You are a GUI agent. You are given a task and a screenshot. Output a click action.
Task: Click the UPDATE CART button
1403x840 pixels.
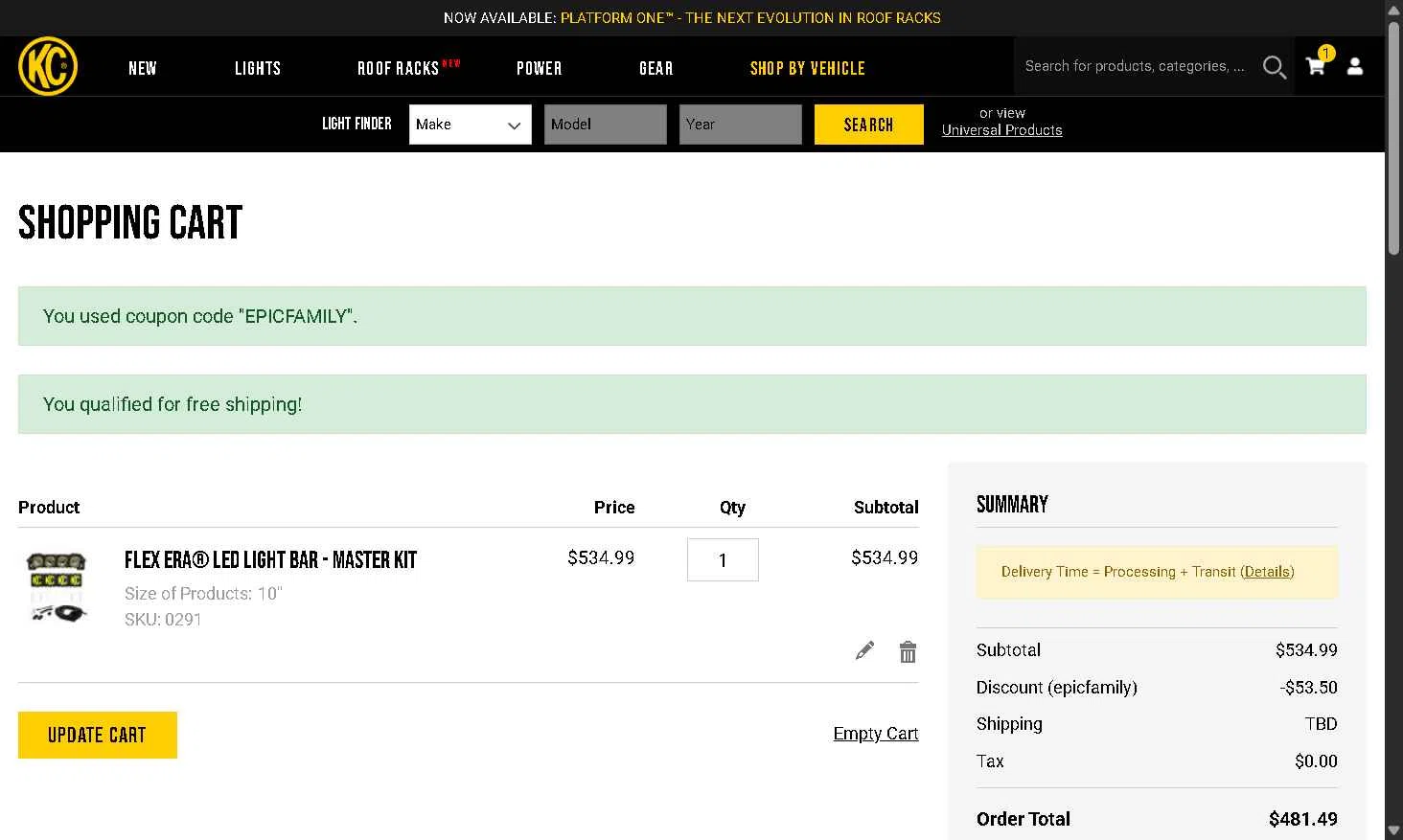pyautogui.click(x=98, y=735)
